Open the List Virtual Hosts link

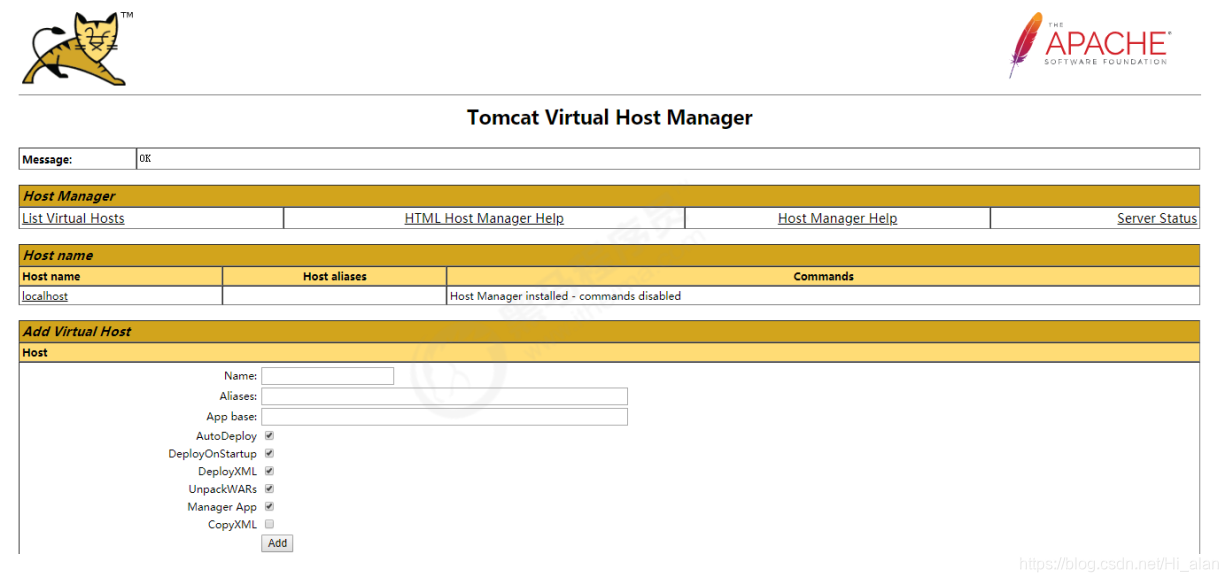[x=73, y=218]
